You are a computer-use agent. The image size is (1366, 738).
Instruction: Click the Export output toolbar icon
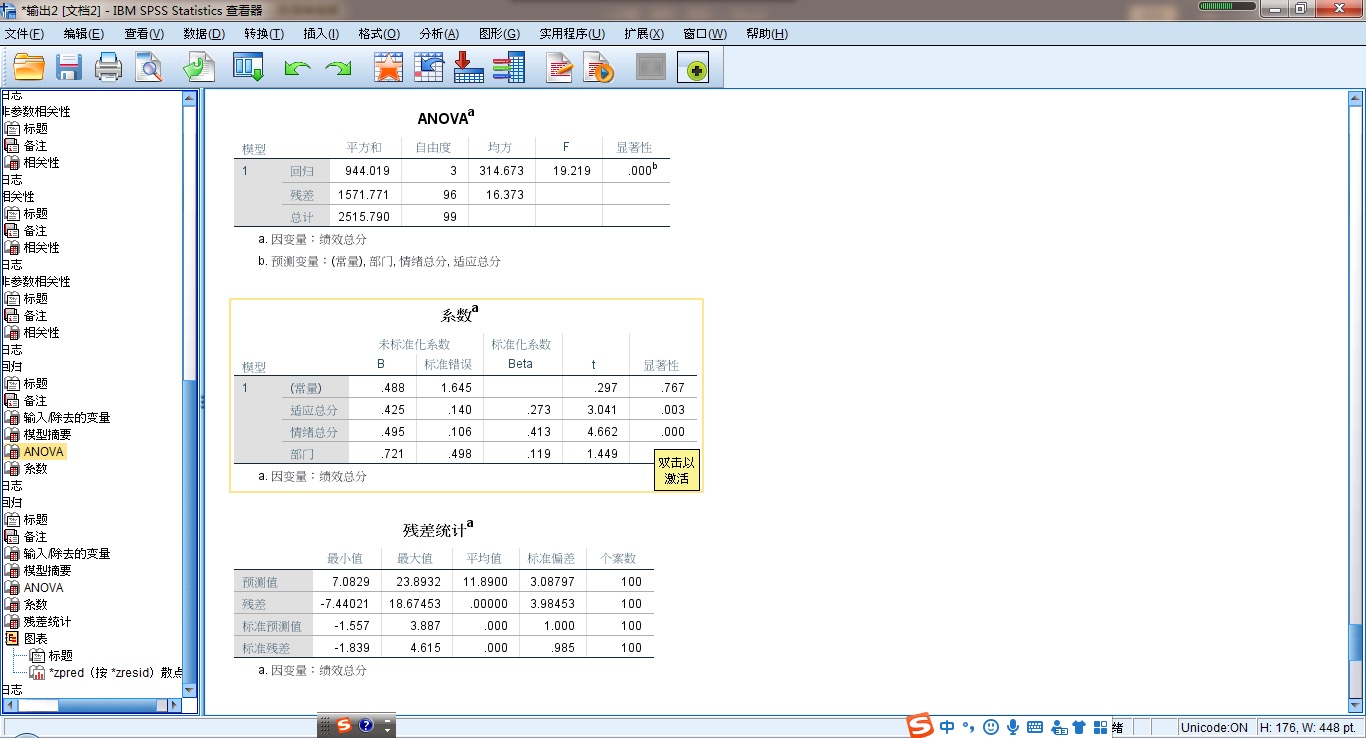pyautogui.click(x=198, y=68)
